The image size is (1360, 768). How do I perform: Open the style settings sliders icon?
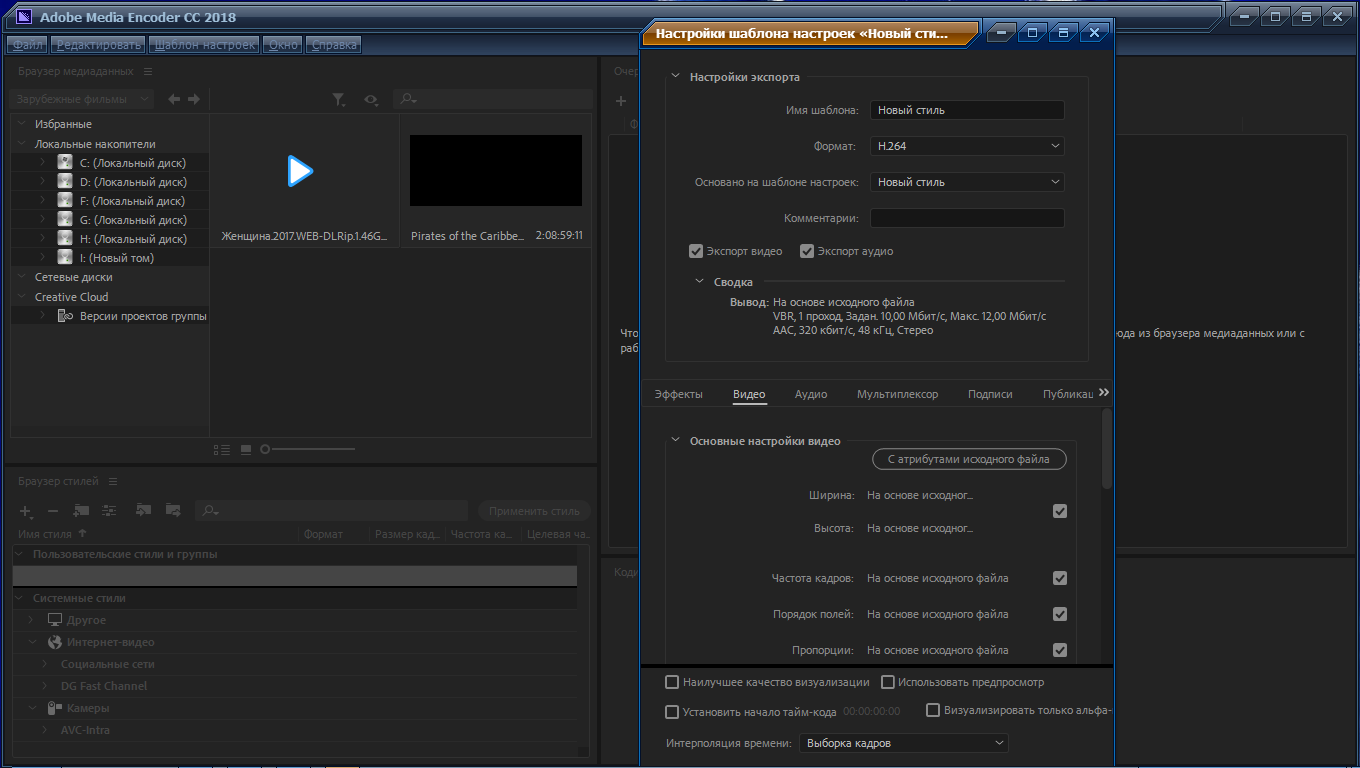[109, 510]
